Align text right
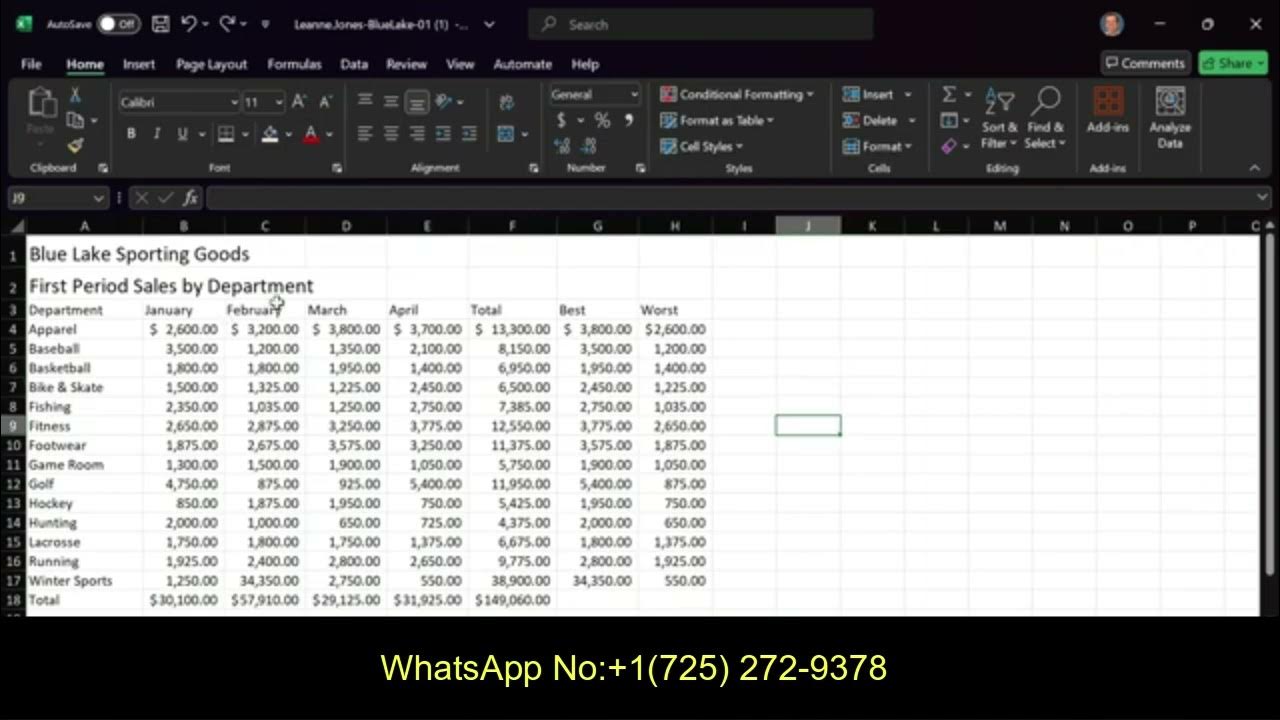1280x720 pixels. [x=417, y=133]
